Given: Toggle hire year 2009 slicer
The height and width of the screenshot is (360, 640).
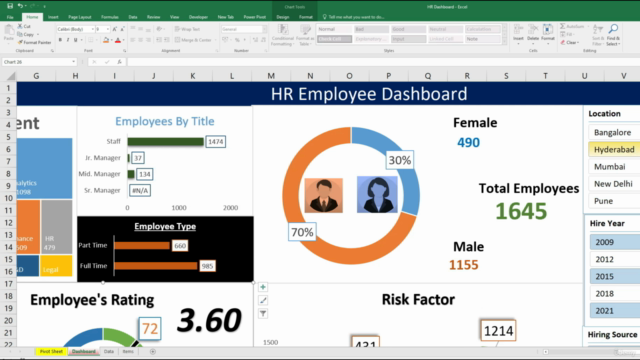Looking at the screenshot, I should tap(615, 242).
